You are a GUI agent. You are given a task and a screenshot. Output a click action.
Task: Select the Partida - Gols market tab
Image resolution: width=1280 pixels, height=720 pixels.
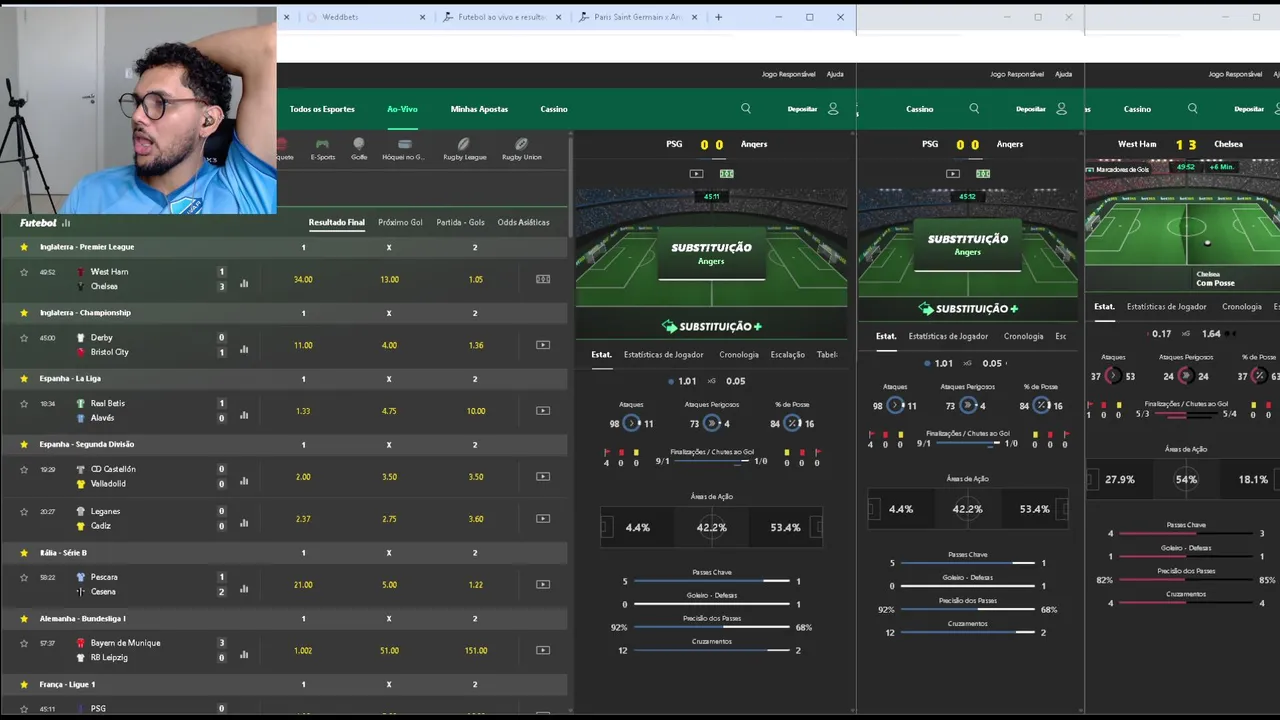(x=460, y=222)
